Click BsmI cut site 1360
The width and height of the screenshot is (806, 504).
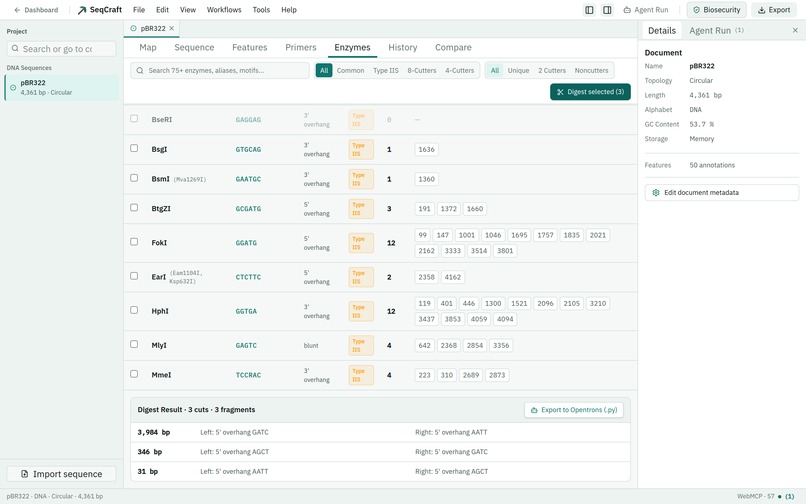(x=426, y=179)
